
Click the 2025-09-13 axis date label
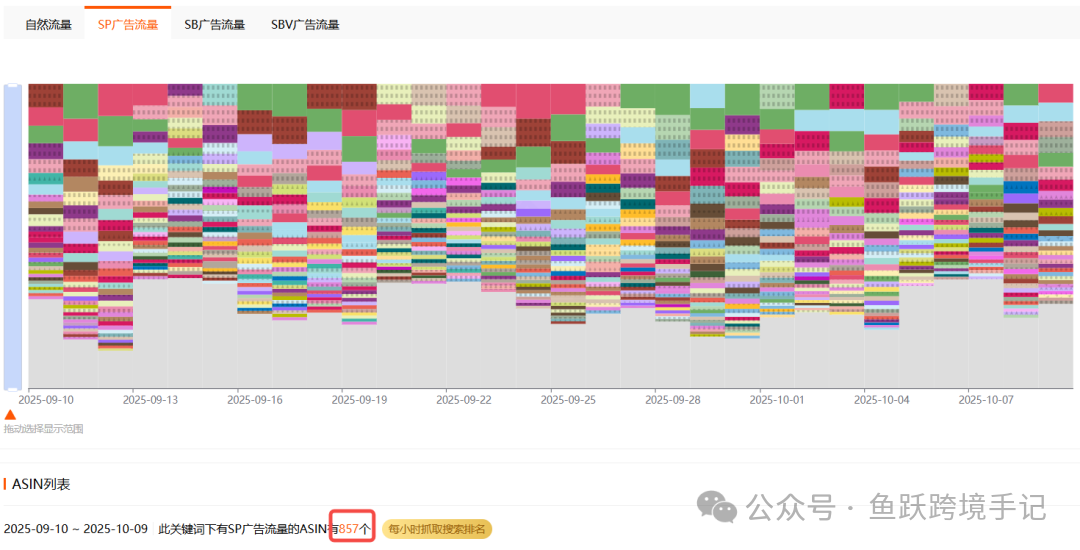(152, 399)
